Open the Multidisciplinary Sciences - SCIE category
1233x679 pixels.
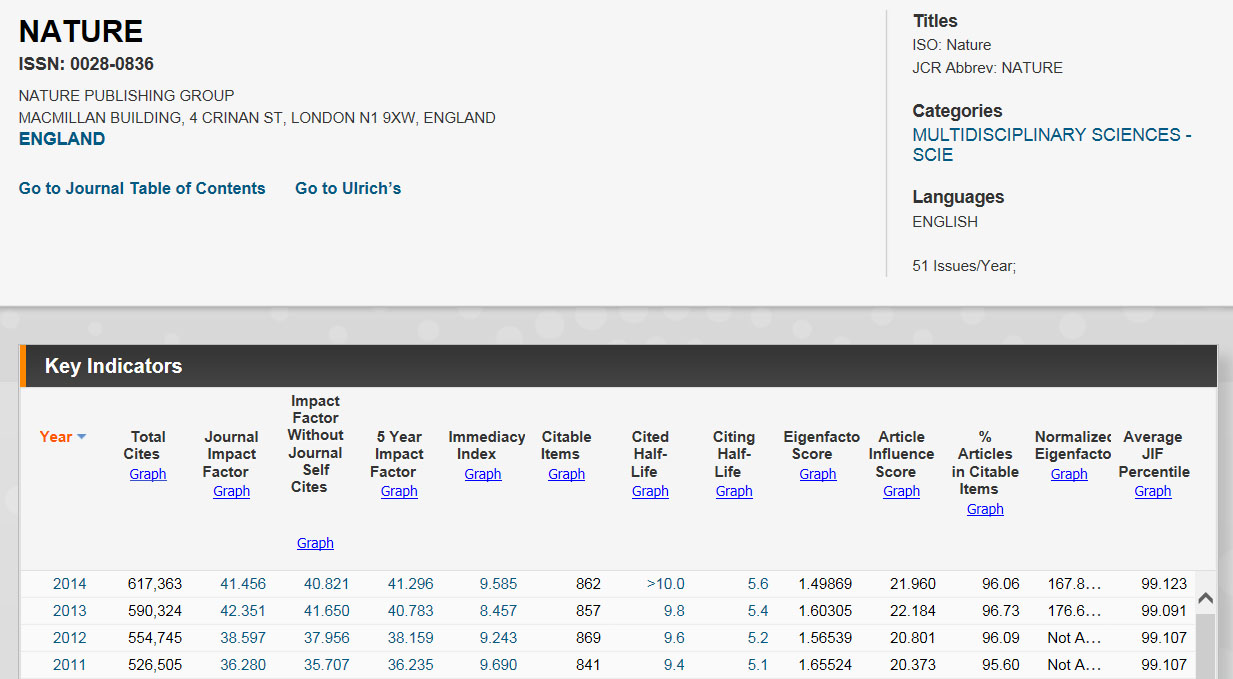pos(1052,145)
